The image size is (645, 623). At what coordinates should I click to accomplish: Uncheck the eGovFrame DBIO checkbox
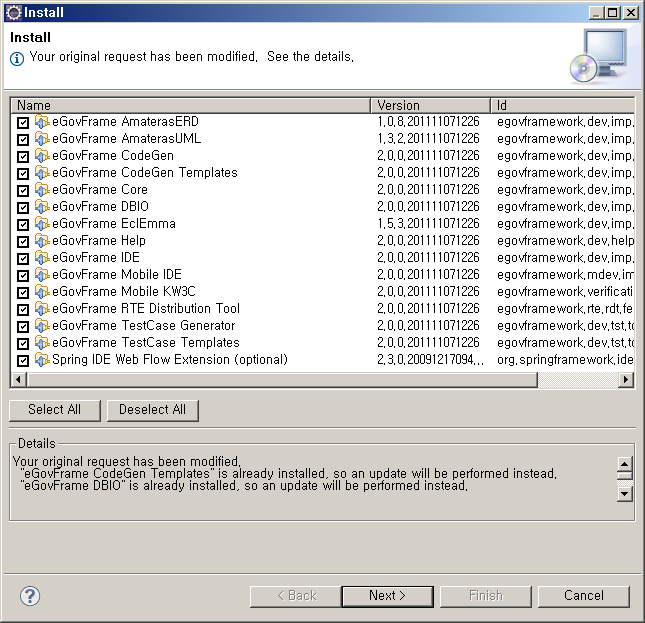[23, 207]
